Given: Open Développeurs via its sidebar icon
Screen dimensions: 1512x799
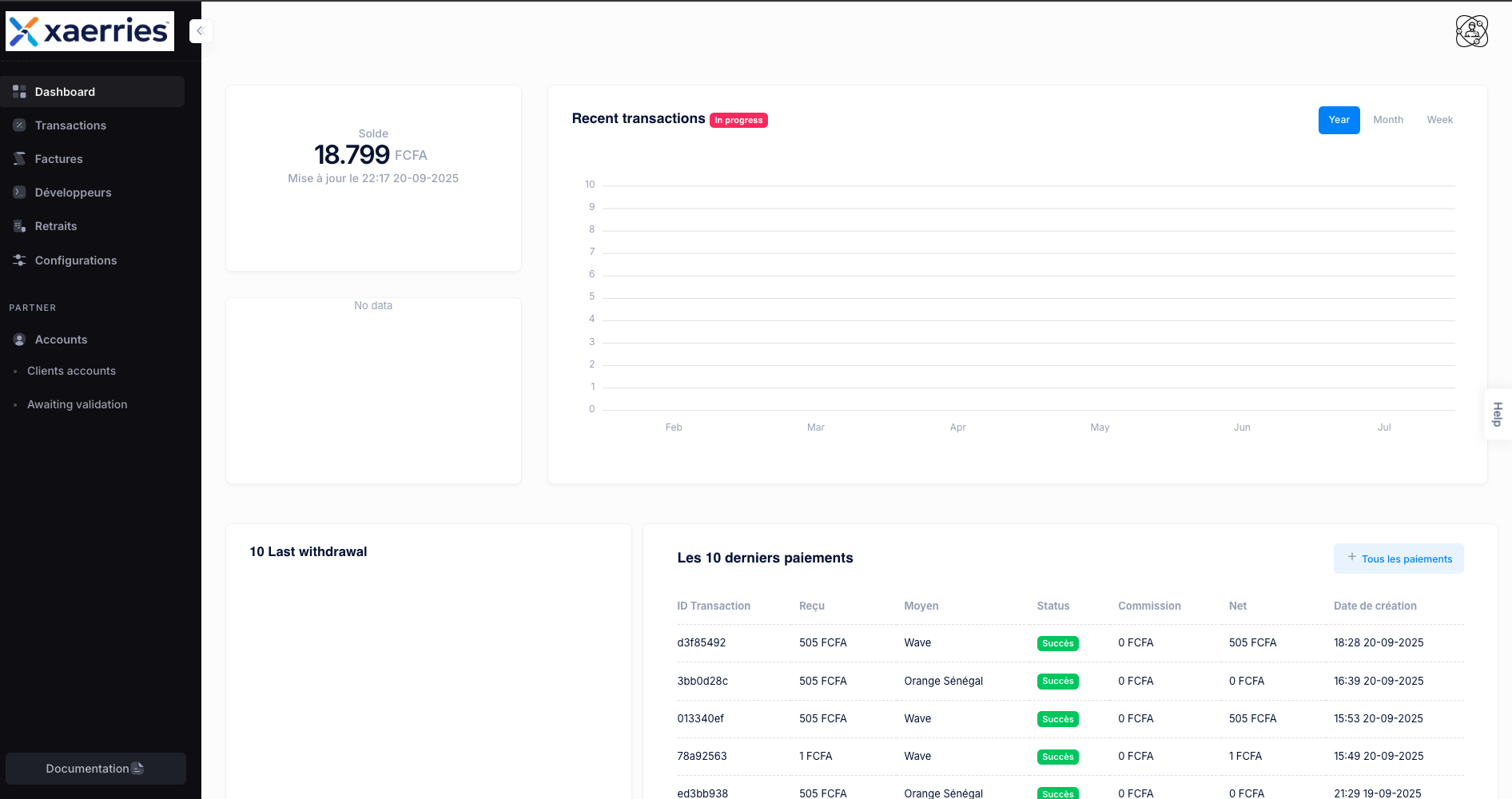Looking at the screenshot, I should tap(18, 192).
